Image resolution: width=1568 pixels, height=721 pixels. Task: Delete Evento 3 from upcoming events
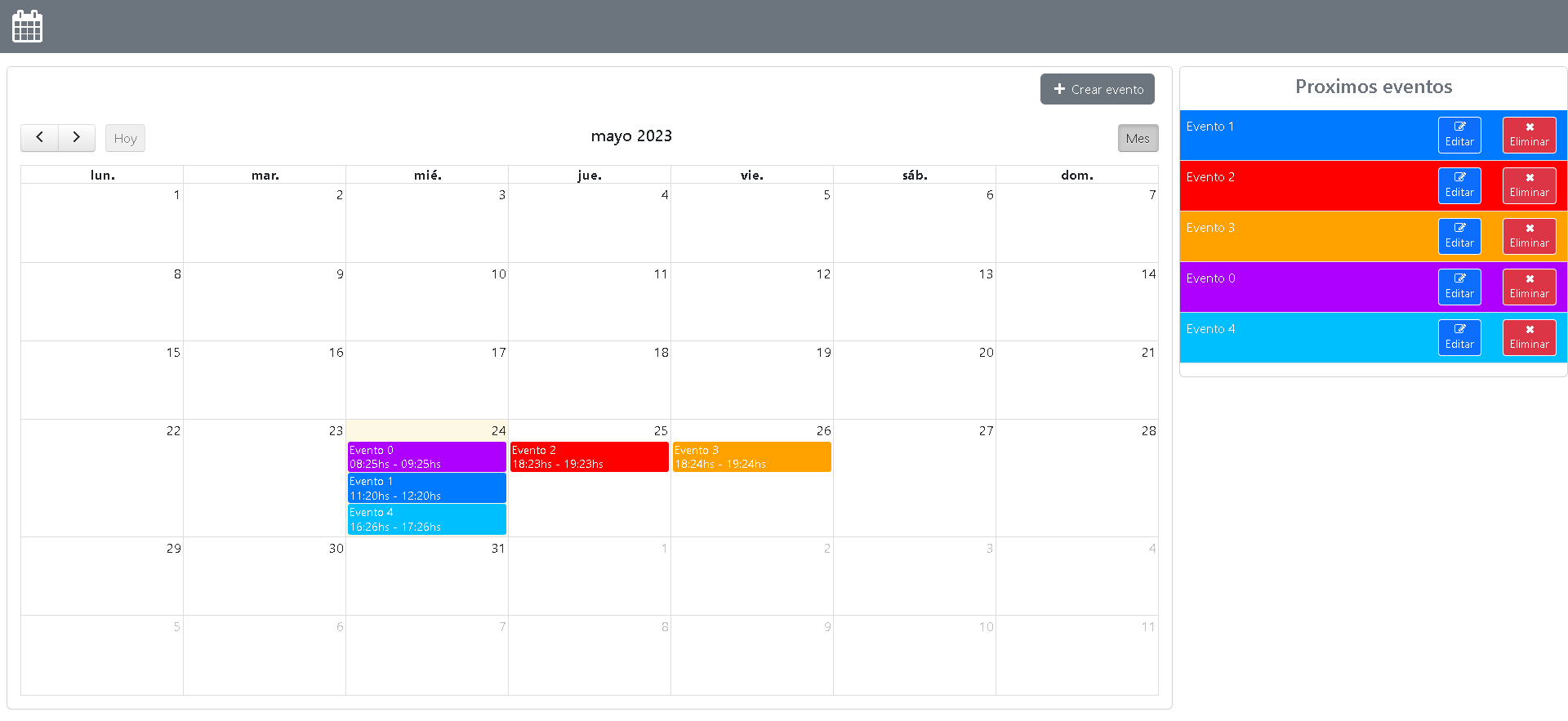1528,236
